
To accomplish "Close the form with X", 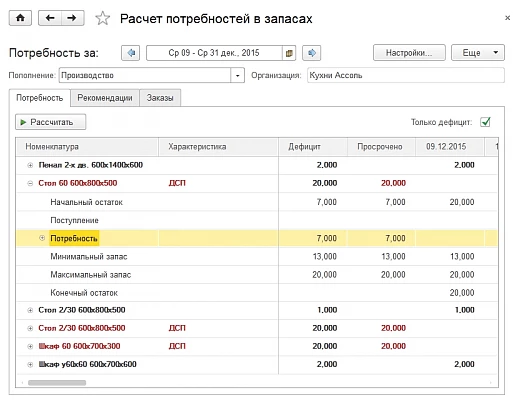I will (507, 18).
